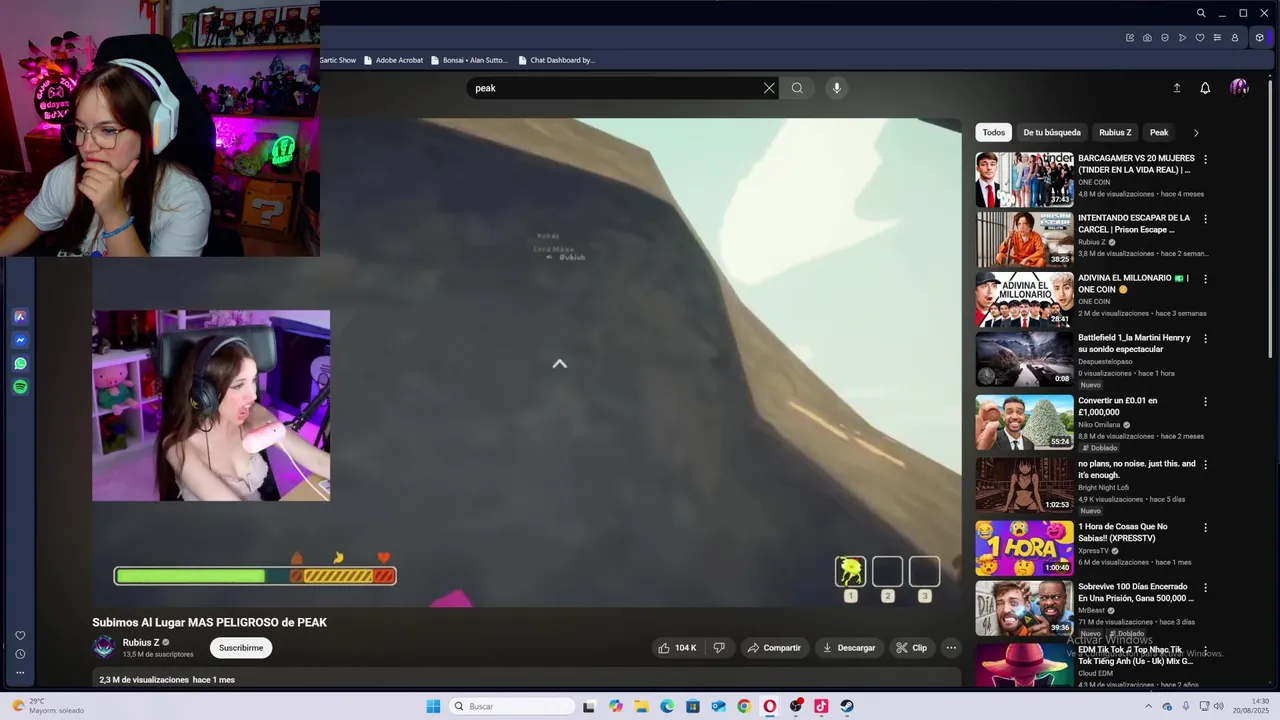Clear the YouTube search box text
The image size is (1280, 720).
[769, 88]
